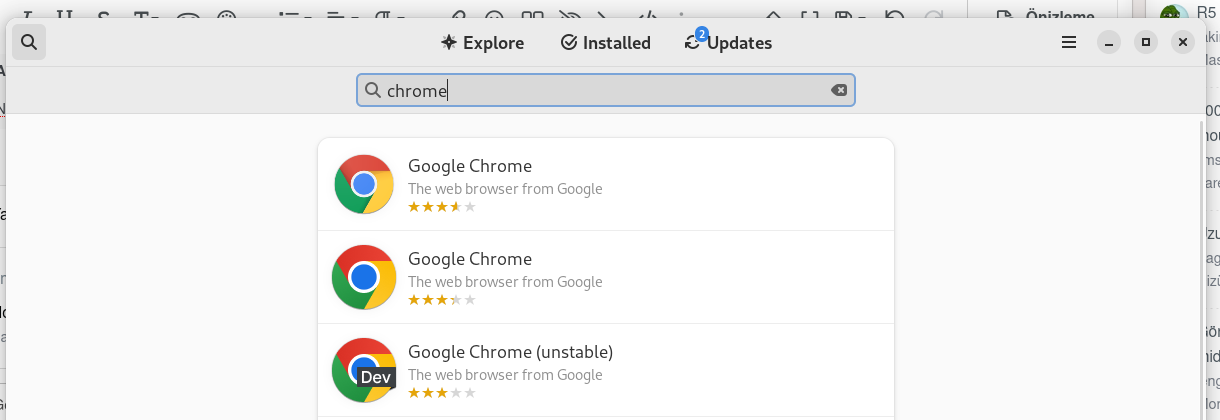This screenshot has height=420, width=1220.
Task: Open the second Google Chrome result title
Action: click(469, 259)
